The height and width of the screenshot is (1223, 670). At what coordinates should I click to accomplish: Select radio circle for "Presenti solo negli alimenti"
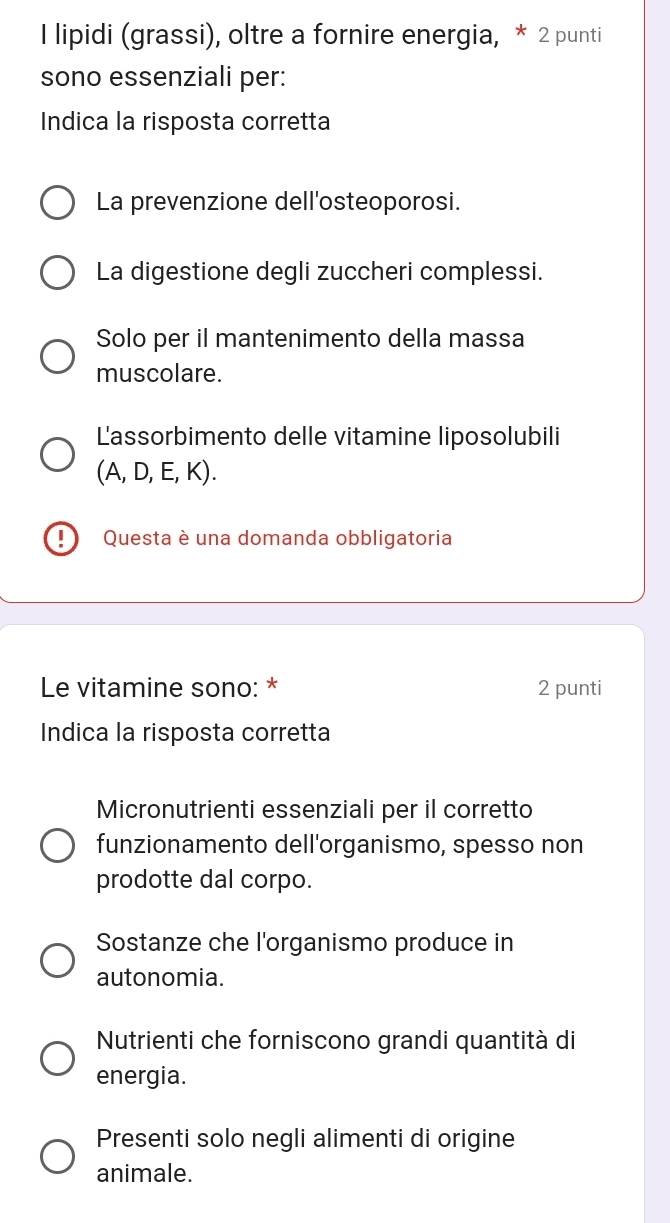(x=57, y=1155)
